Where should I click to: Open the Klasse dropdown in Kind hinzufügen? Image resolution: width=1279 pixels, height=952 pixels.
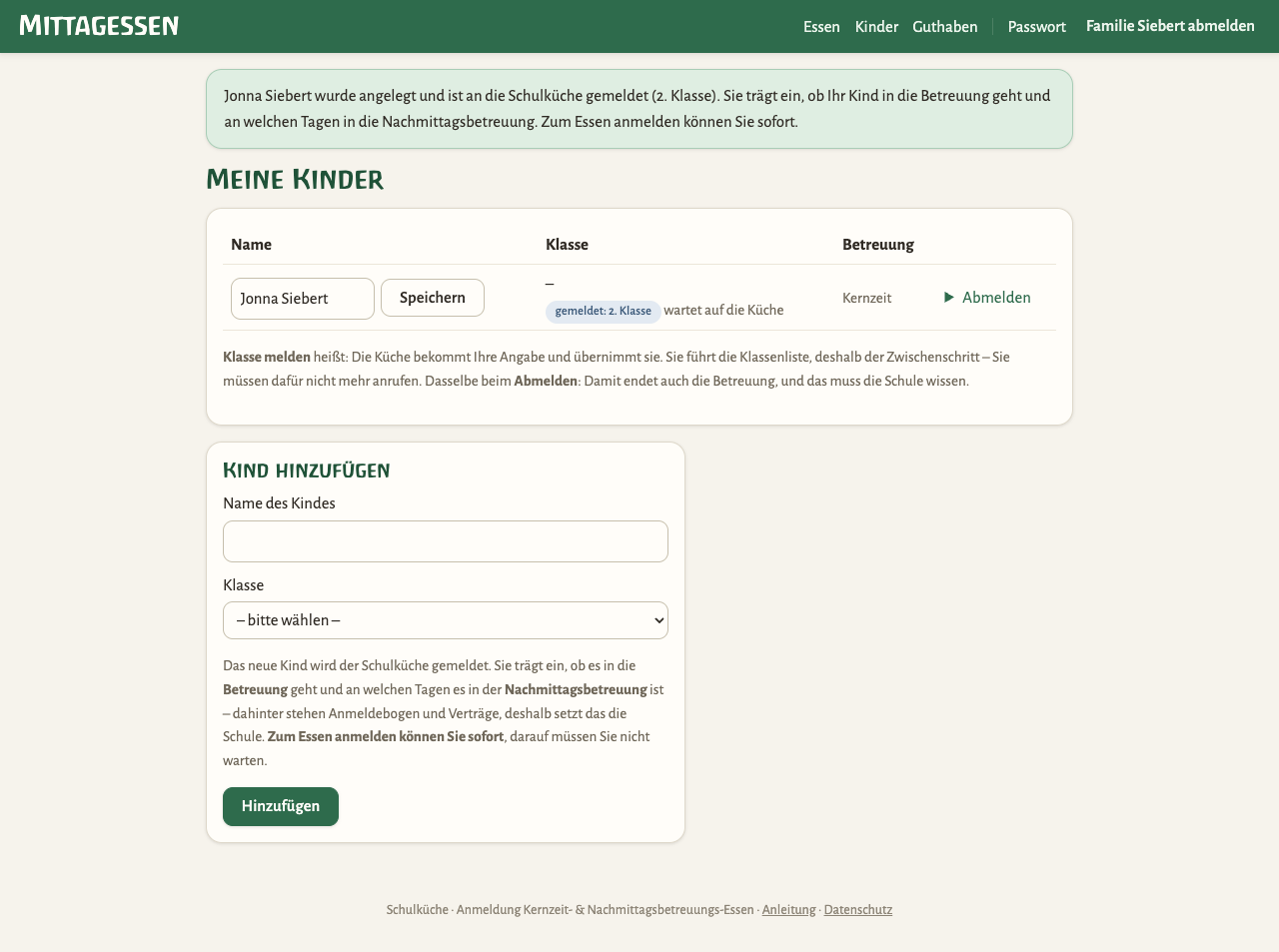(x=446, y=620)
